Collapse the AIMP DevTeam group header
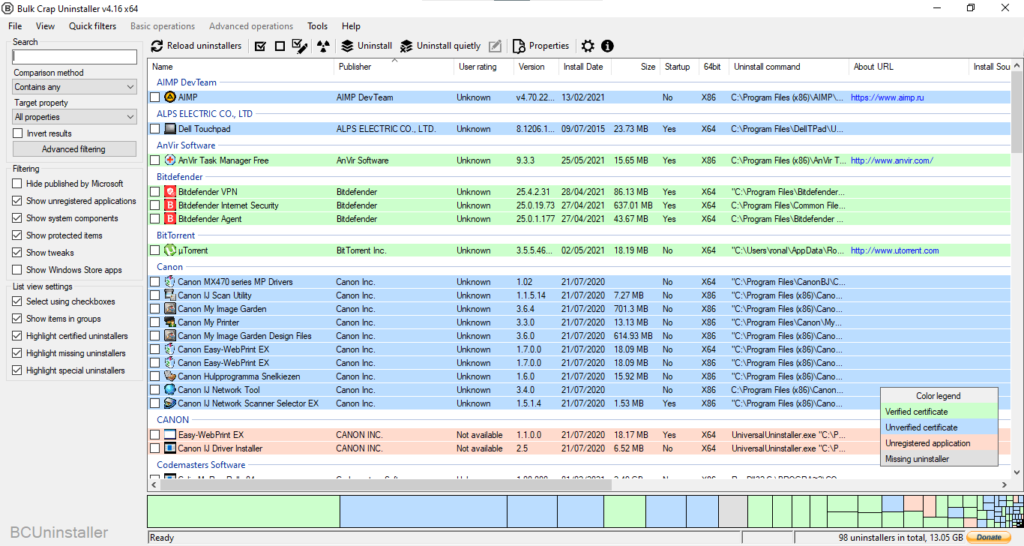 point(186,82)
